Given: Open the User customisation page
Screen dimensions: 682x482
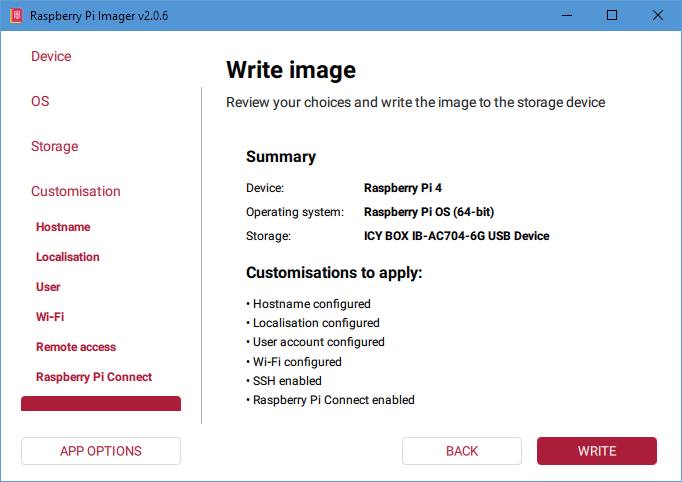Looking at the screenshot, I should tap(48, 287).
